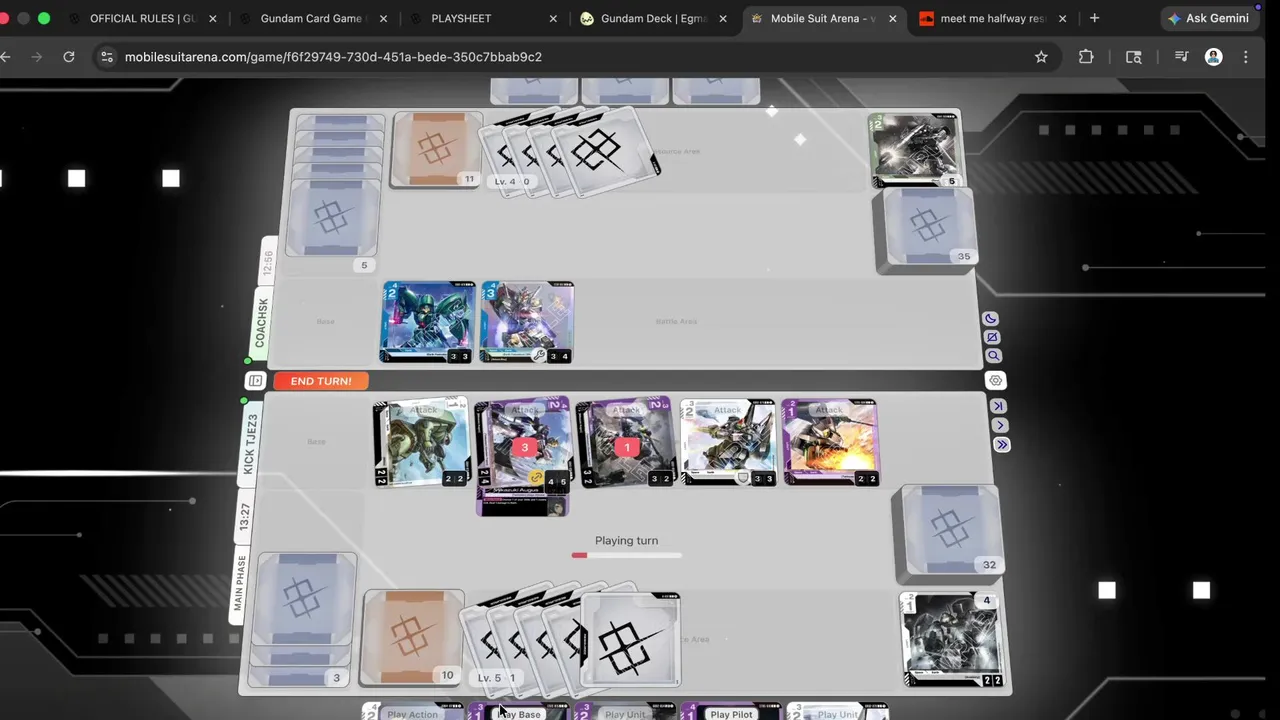1280x720 pixels.
Task: Open the browser side panel icon
Action: click(1133, 57)
